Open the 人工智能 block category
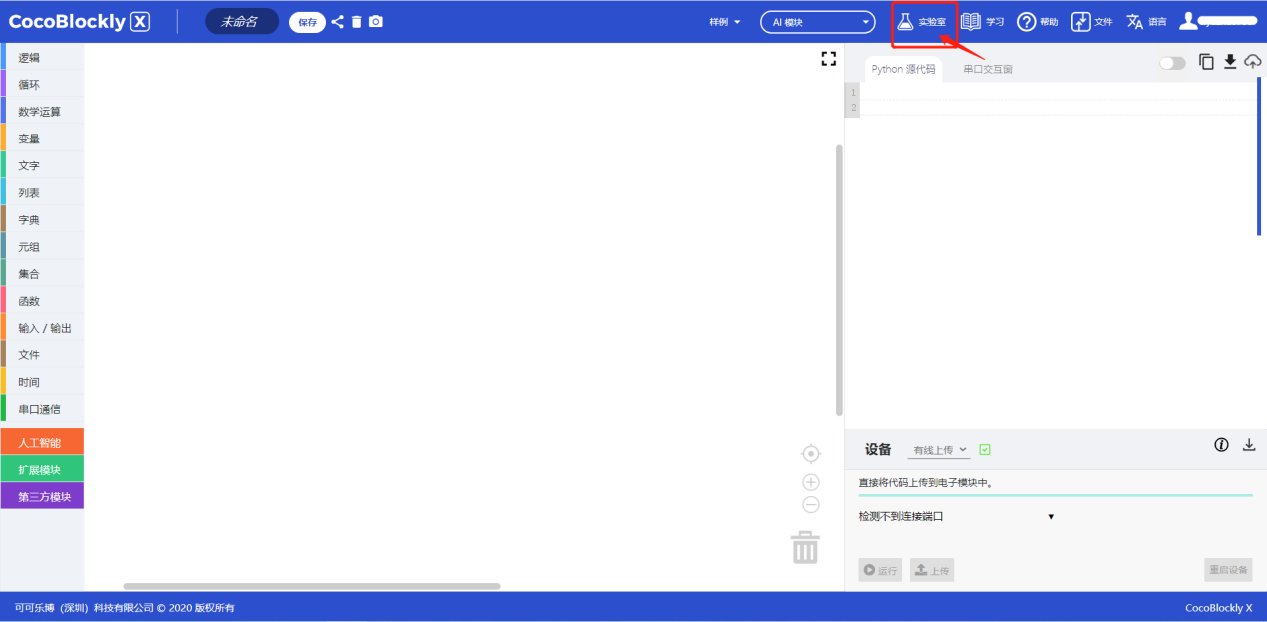The image size is (1267, 622). click(x=42, y=442)
